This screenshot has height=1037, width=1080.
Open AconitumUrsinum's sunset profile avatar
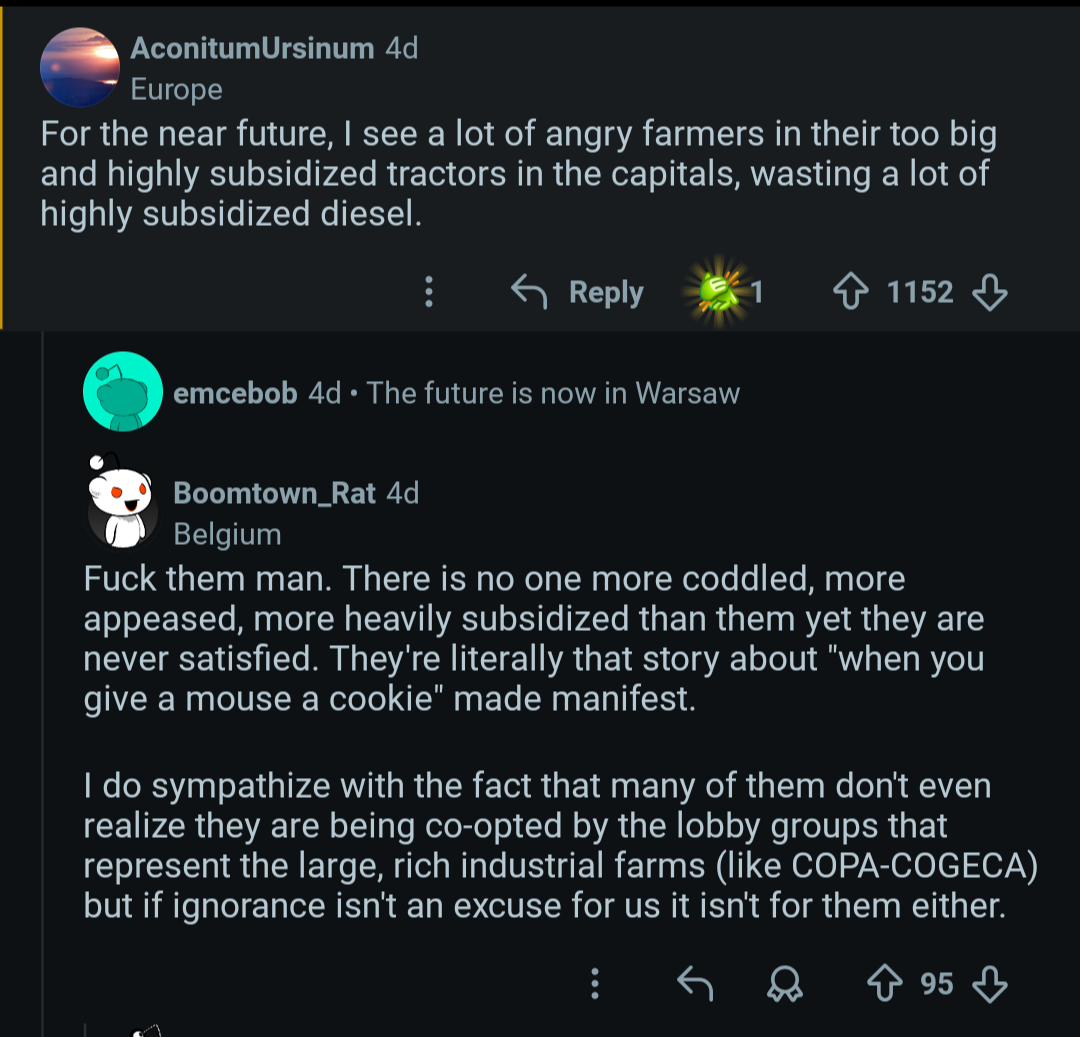pos(80,67)
